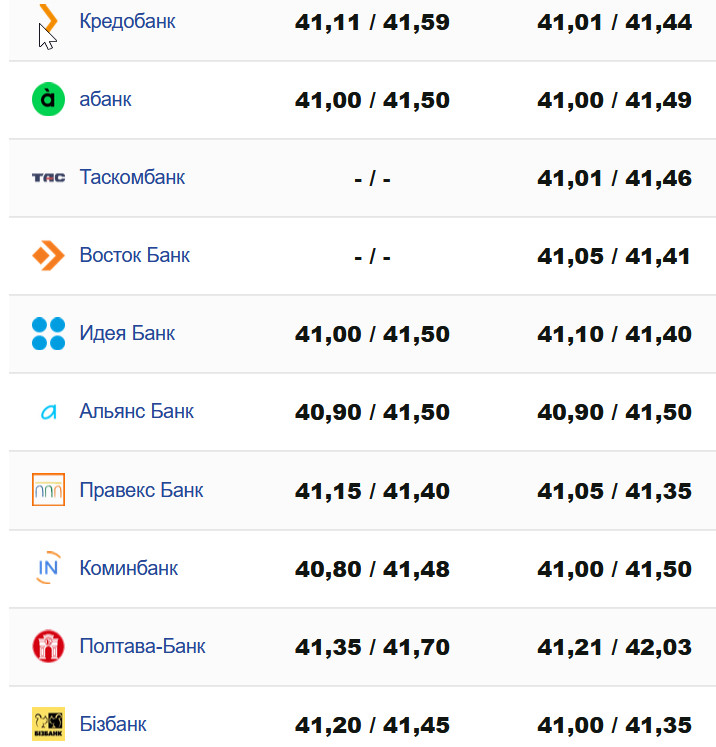716x747 pixels.
Task: Open the абанк link
Action: [105, 100]
